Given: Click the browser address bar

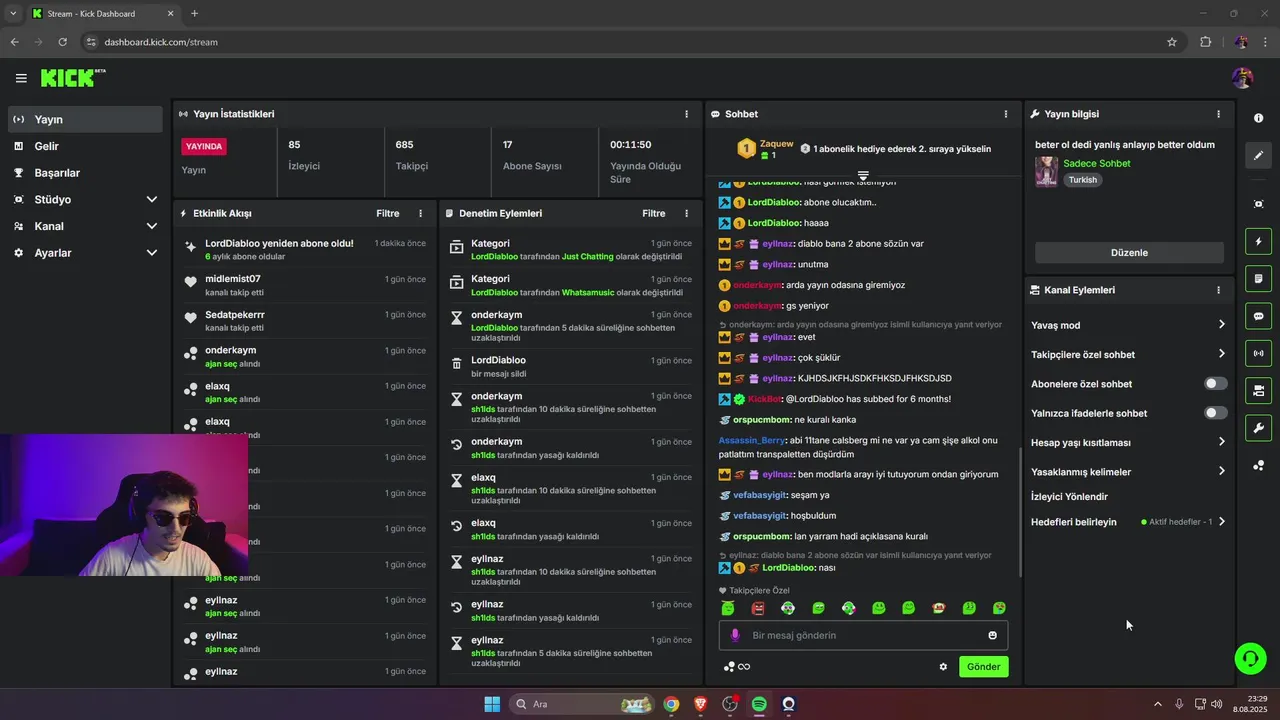Looking at the screenshot, I should 620,42.
